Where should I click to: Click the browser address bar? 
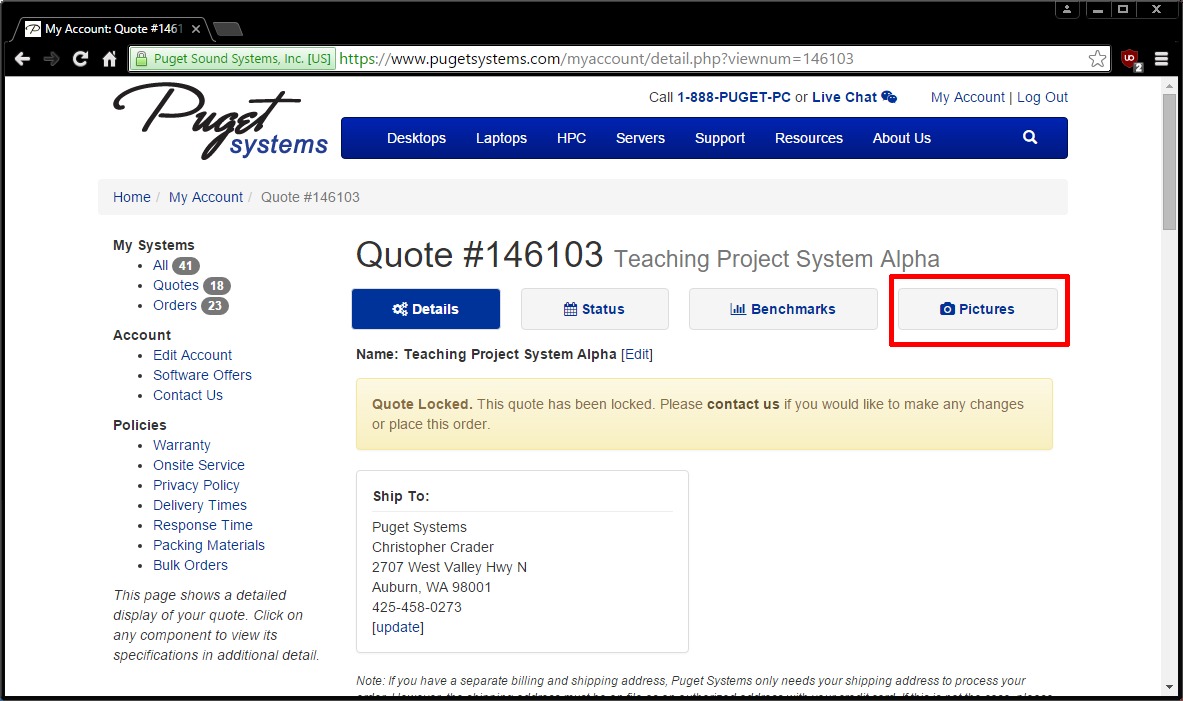point(700,59)
